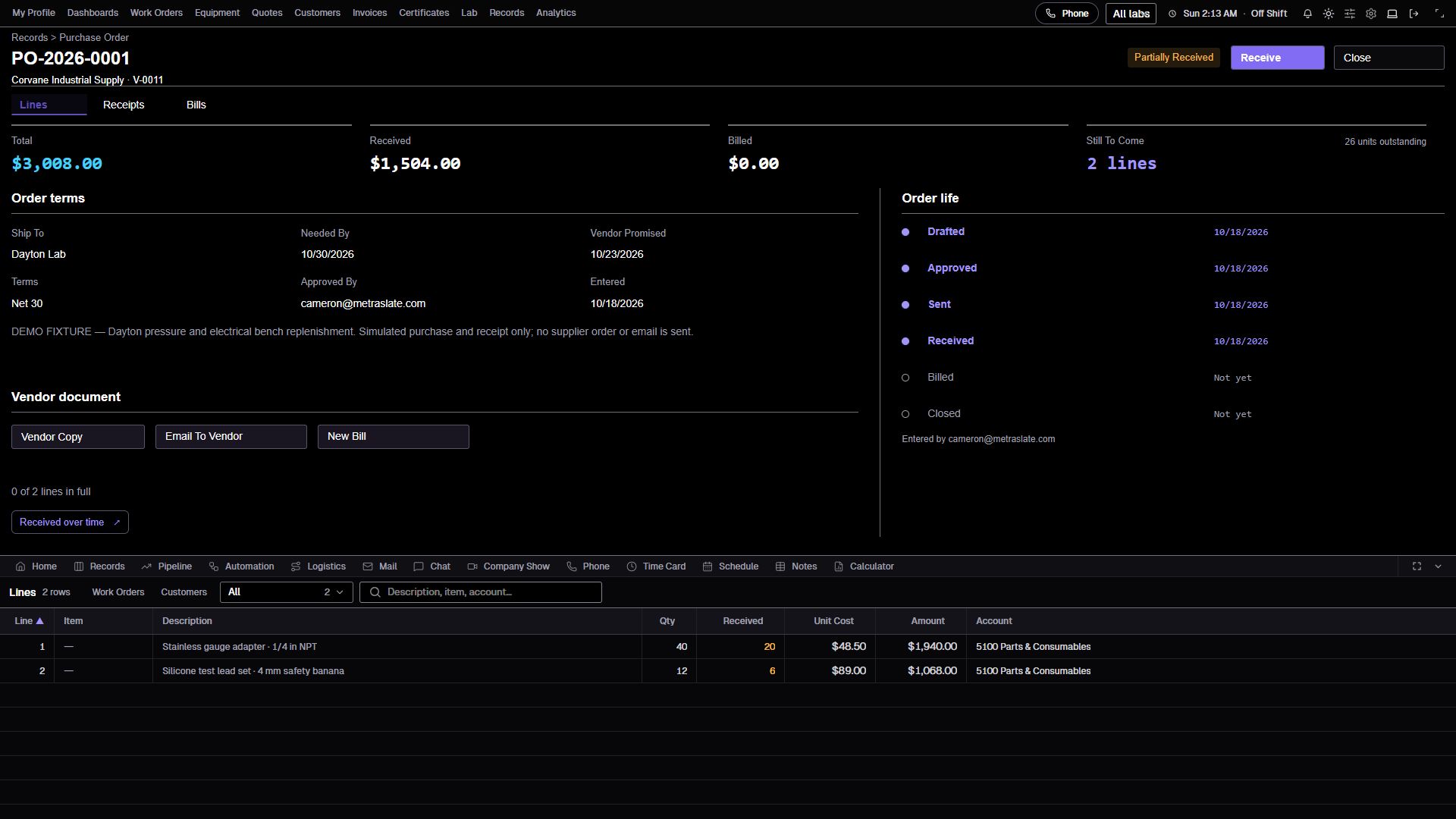This screenshot has width=1456, height=819.
Task: Click Email To Vendor button
Action: pos(231,437)
